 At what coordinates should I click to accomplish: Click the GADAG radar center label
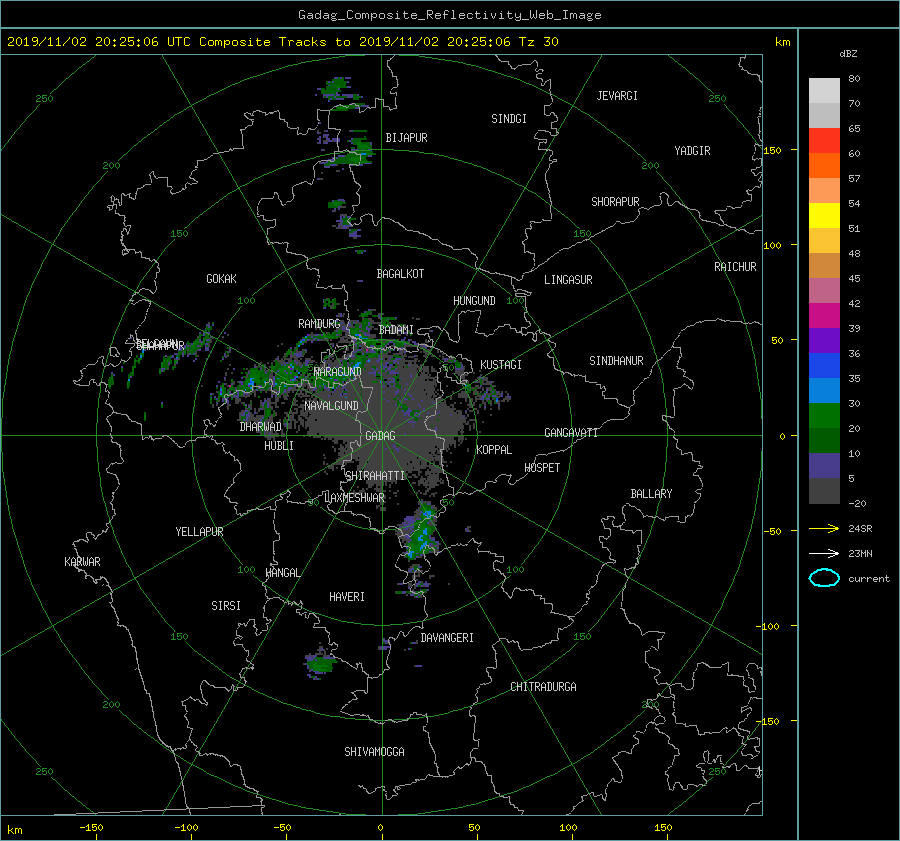point(380,436)
